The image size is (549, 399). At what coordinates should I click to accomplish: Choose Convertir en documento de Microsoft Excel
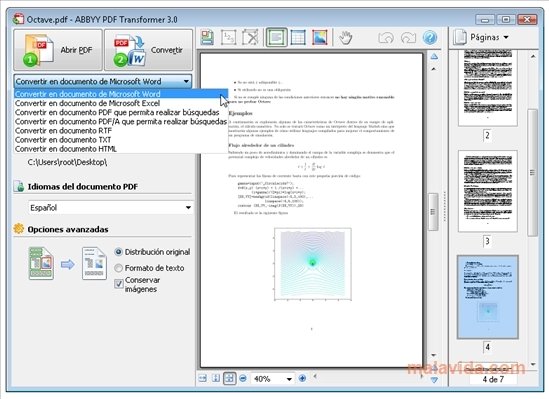point(121,103)
